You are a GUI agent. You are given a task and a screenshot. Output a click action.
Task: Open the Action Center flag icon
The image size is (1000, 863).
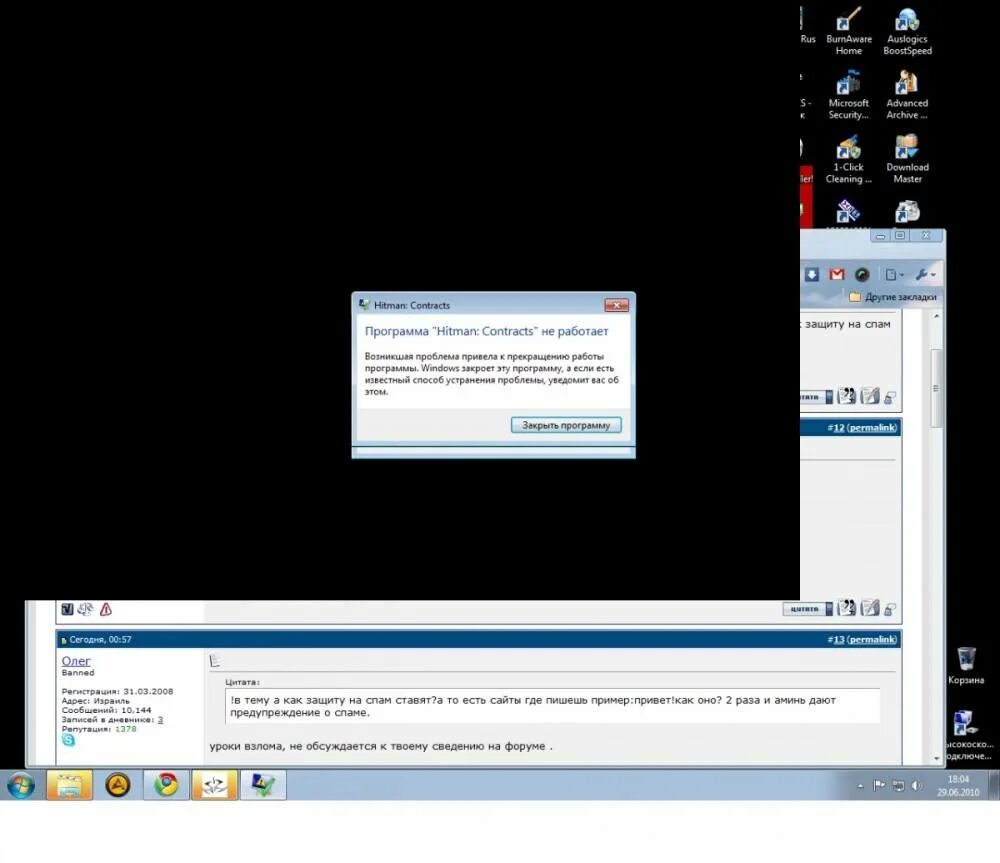[879, 785]
